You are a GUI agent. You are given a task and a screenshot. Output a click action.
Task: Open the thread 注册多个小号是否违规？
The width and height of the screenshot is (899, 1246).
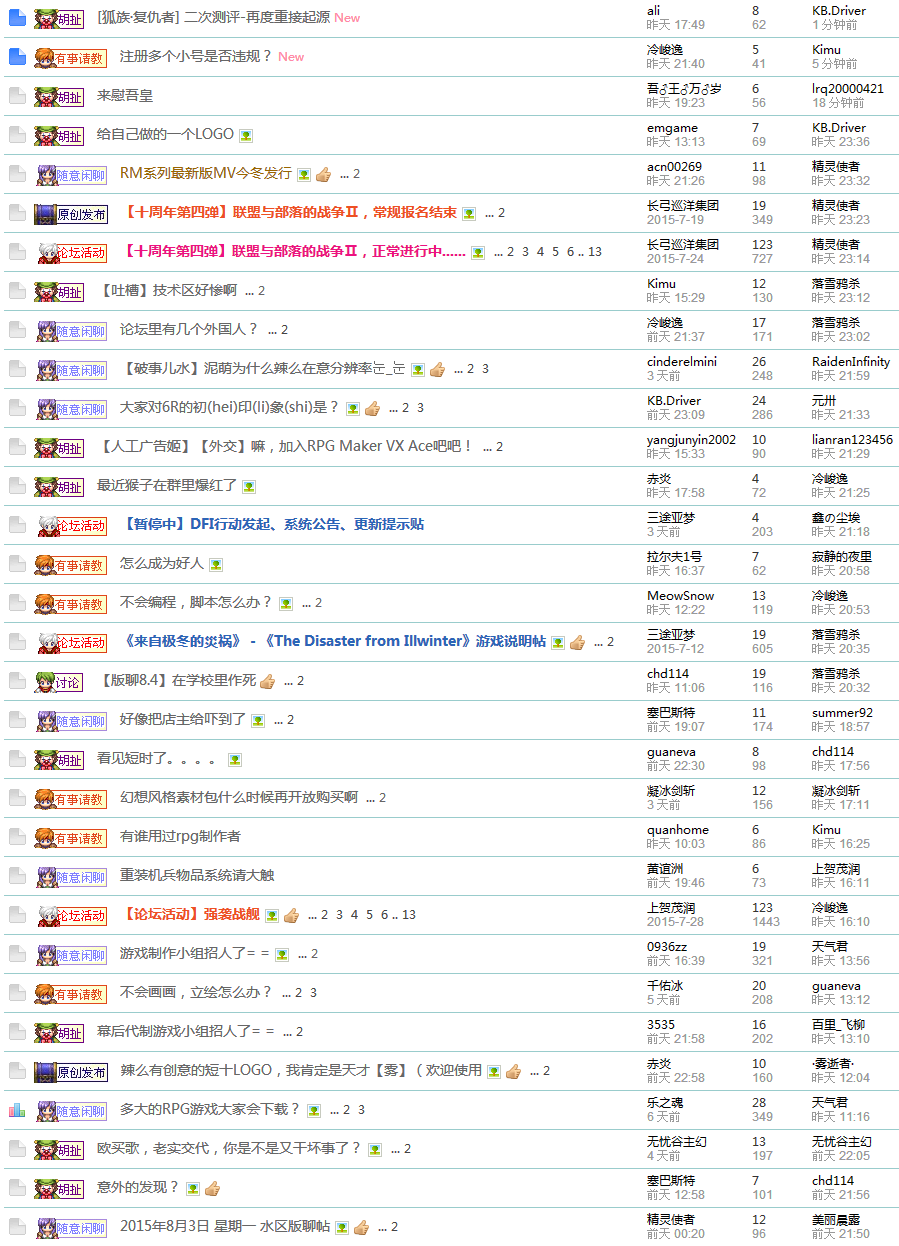(x=196, y=57)
